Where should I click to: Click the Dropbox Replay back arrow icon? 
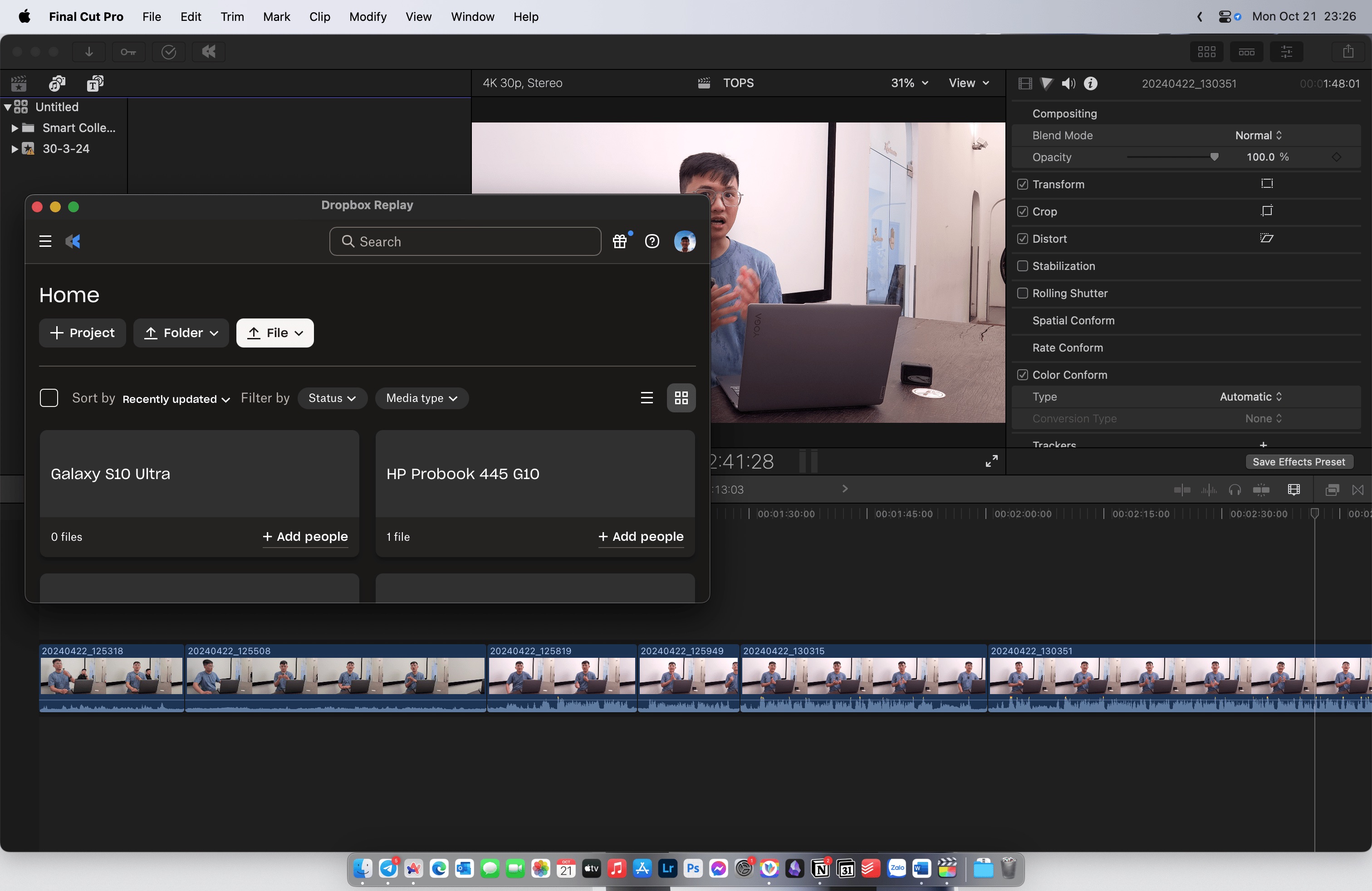point(73,240)
